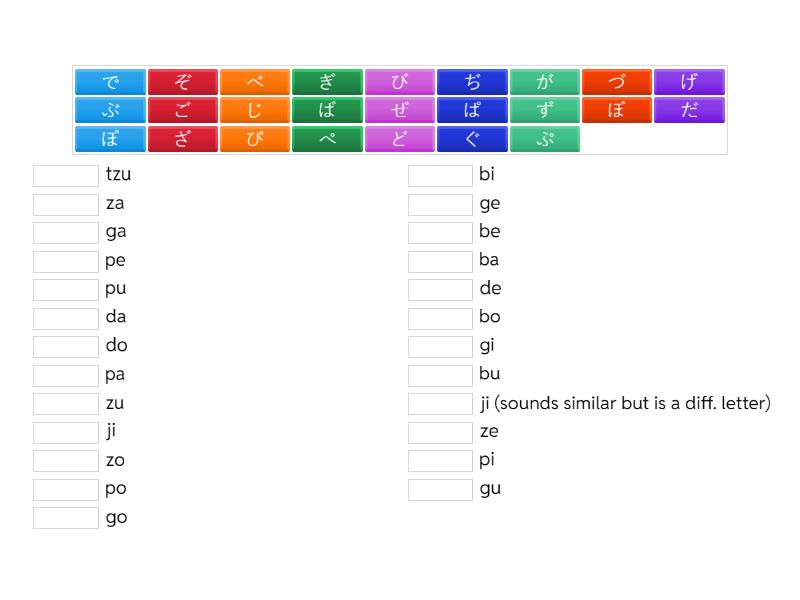Select the purple だ tile
The height and width of the screenshot is (600, 800).
(x=689, y=110)
